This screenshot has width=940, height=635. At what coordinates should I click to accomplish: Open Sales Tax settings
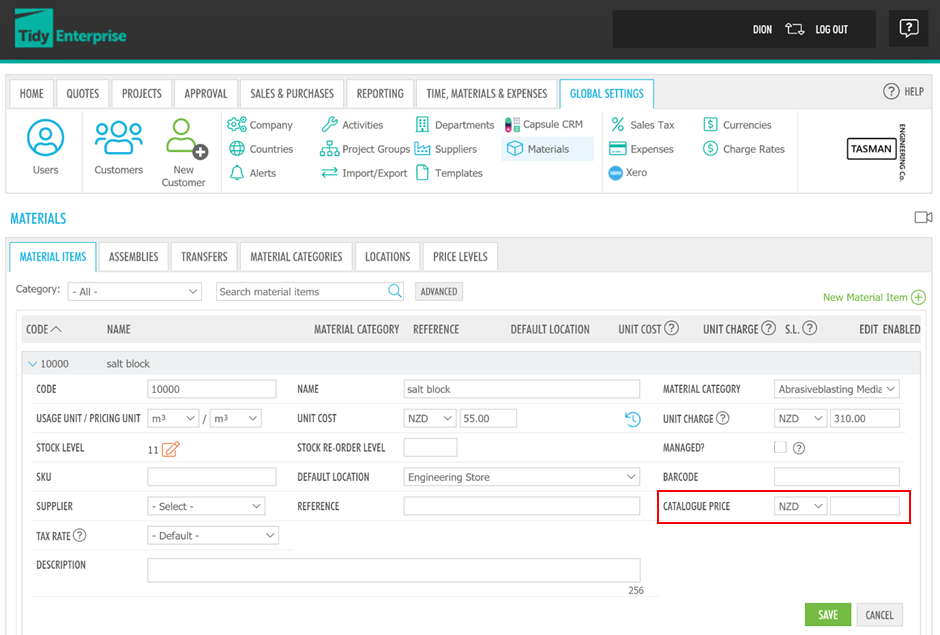(642, 125)
